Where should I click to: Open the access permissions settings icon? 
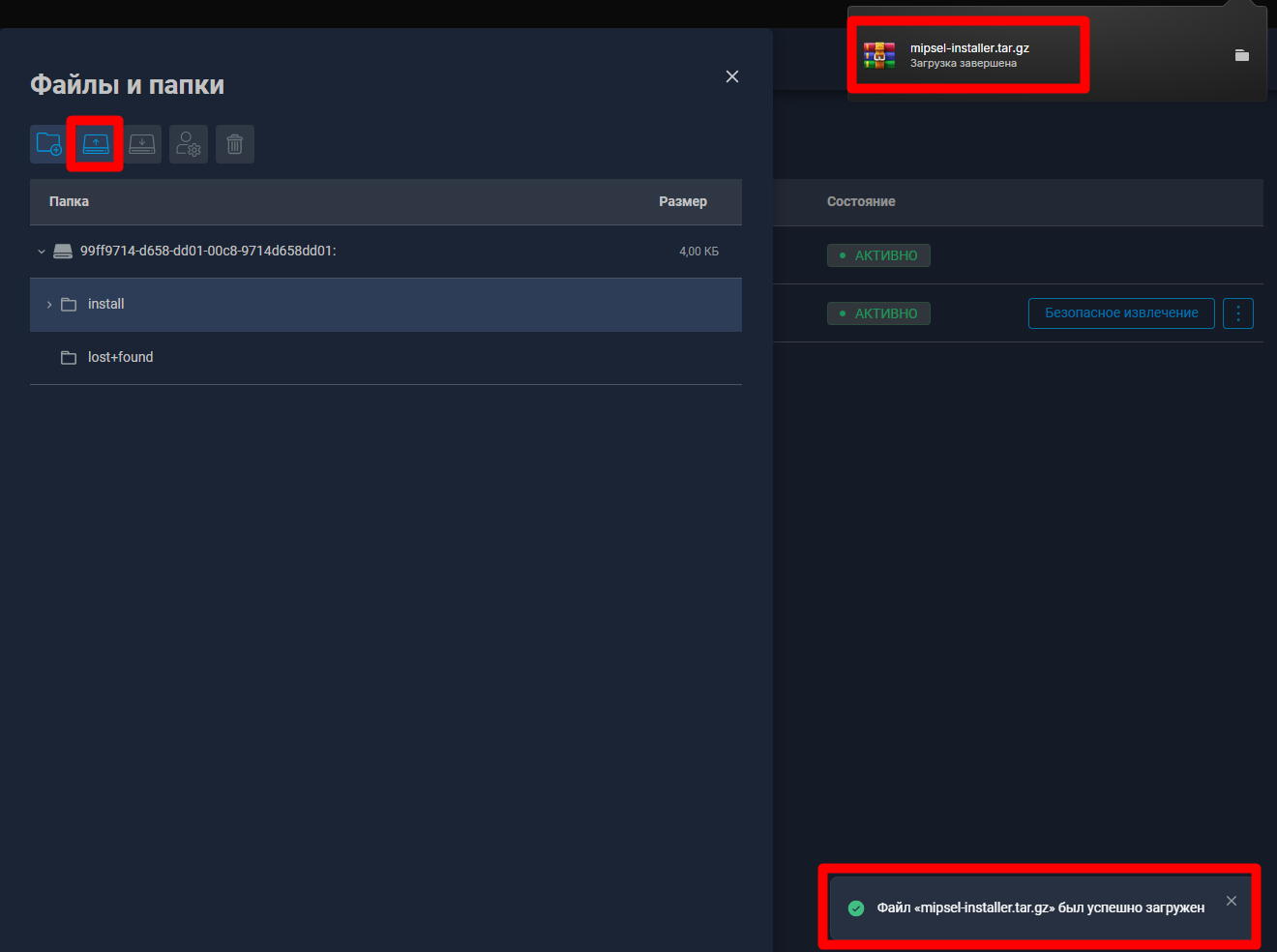[189, 144]
